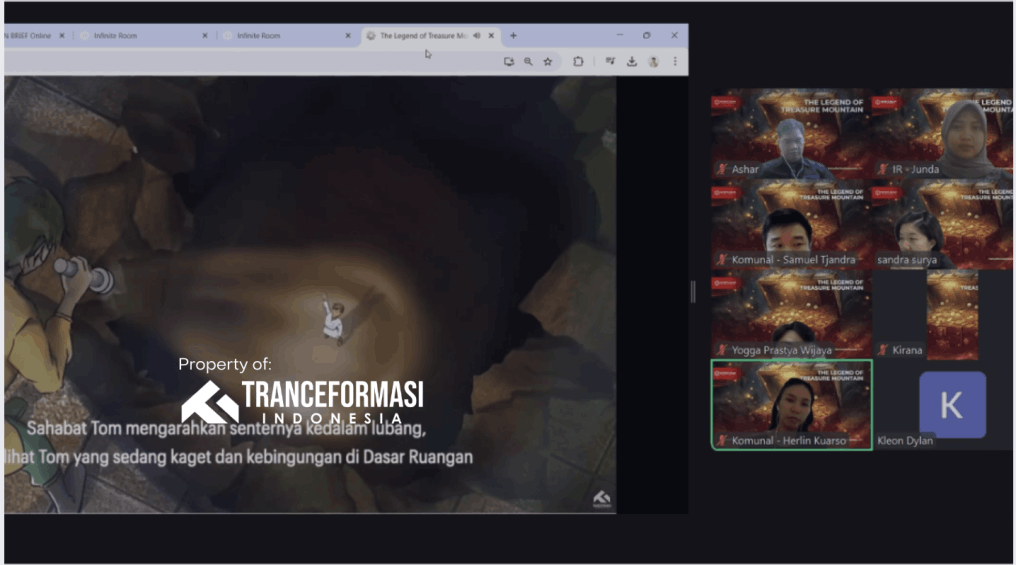
Task: Click the bookmark star icon
Action: pos(548,61)
